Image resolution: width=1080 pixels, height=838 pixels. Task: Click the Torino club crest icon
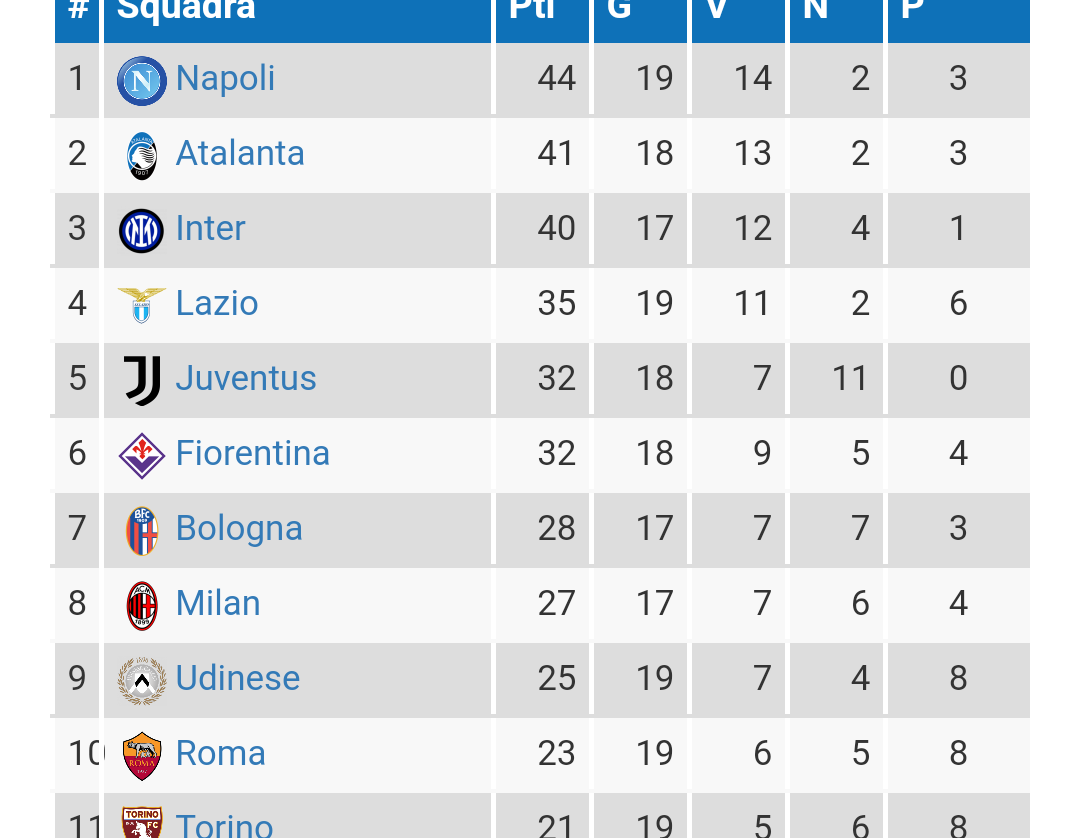pos(142,824)
